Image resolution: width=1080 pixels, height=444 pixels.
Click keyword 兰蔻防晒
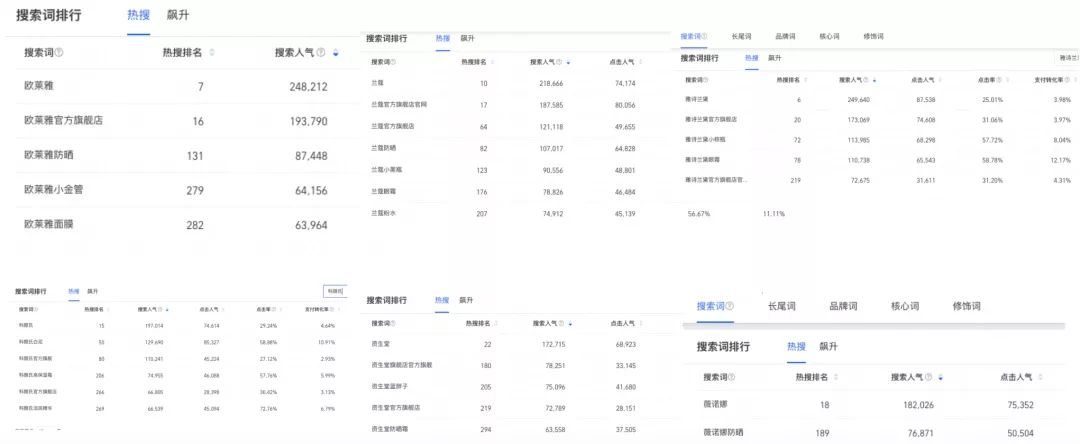(384, 148)
